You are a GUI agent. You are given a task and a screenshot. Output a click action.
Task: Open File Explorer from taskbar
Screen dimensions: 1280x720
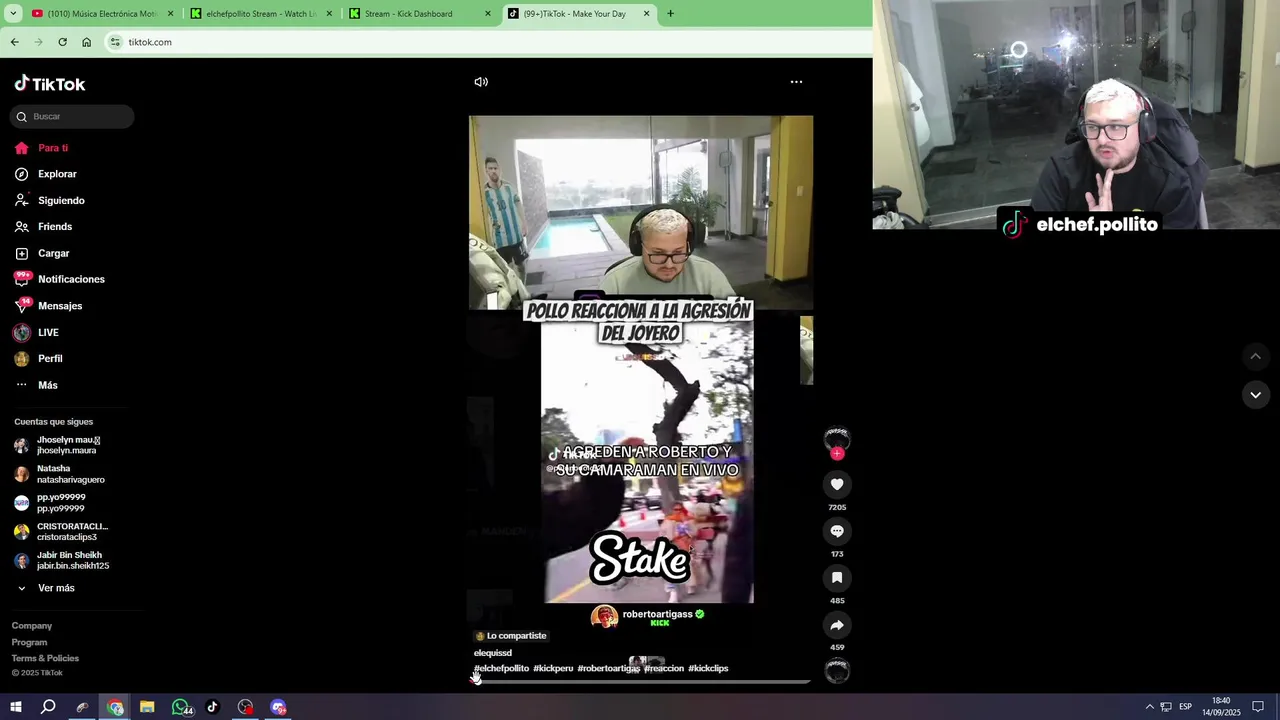point(147,707)
